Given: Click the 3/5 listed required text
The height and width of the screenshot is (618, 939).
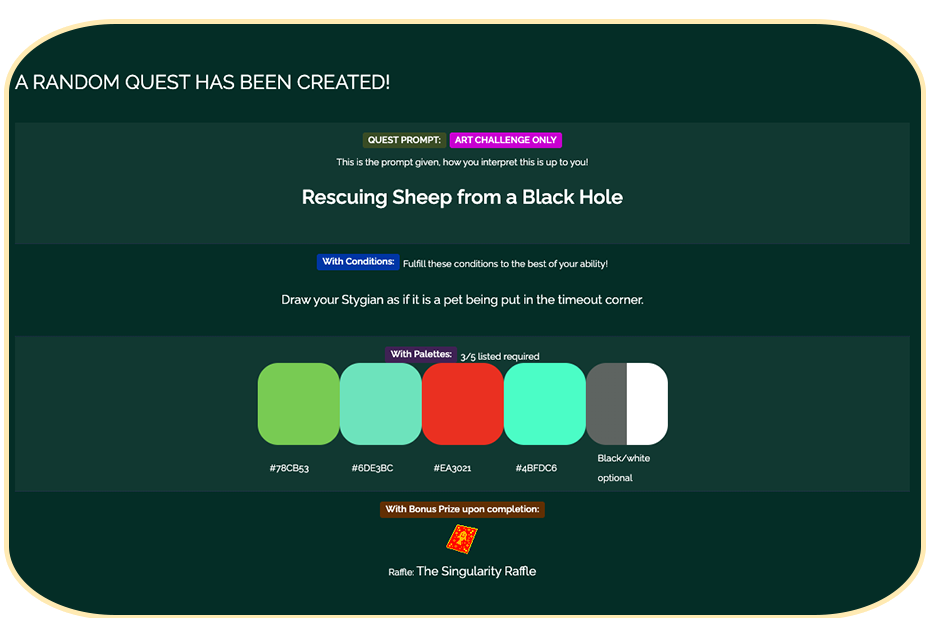Looking at the screenshot, I should tap(500, 356).
